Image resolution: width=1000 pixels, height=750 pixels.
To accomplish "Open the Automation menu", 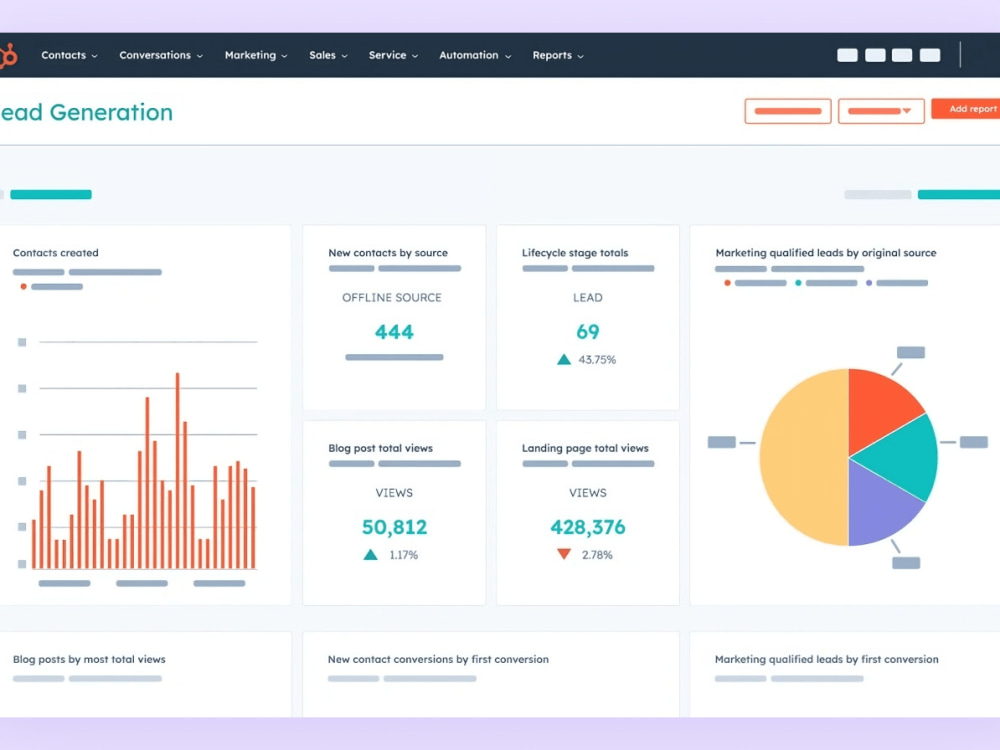I will point(474,55).
